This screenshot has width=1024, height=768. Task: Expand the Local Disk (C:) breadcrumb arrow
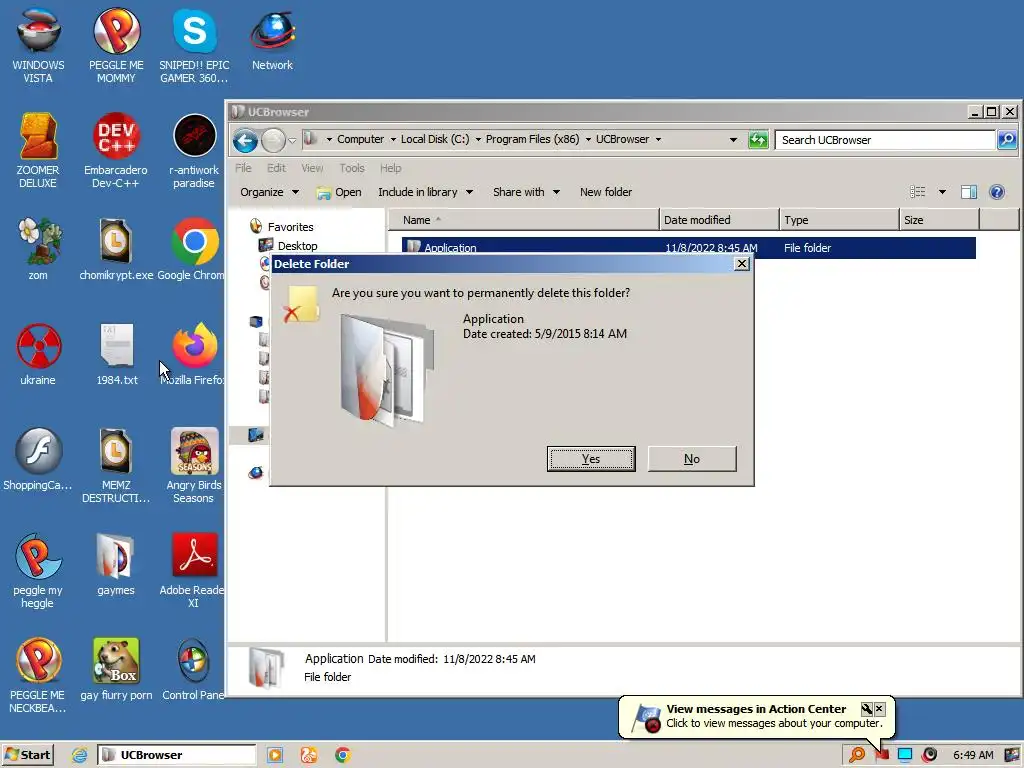tap(478, 140)
